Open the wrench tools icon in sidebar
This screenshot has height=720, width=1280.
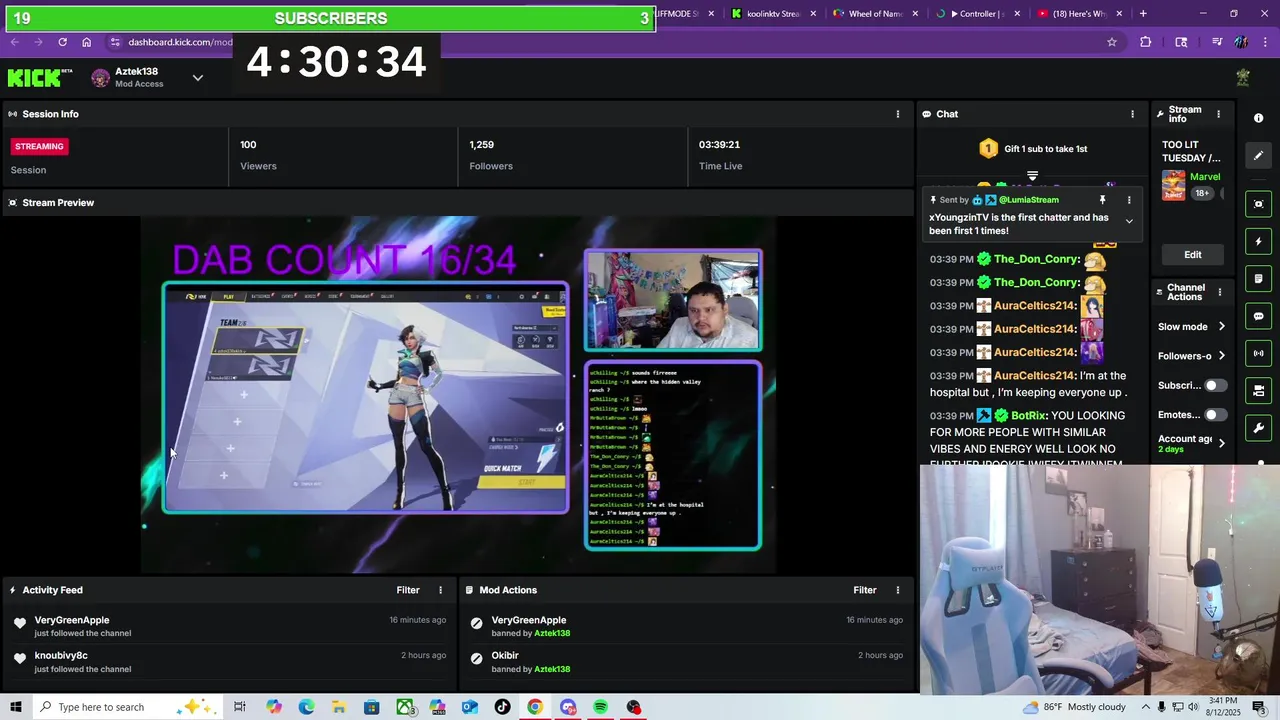[1258, 428]
